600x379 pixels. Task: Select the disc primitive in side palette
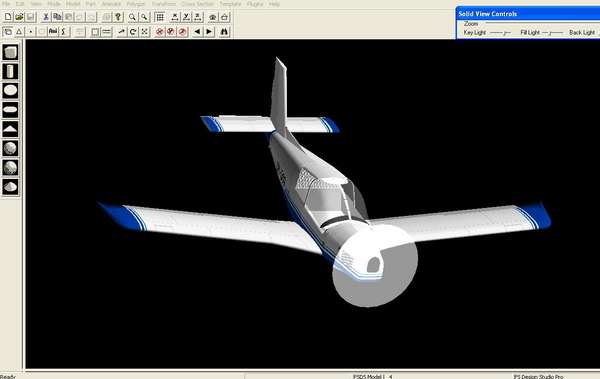click(x=10, y=90)
